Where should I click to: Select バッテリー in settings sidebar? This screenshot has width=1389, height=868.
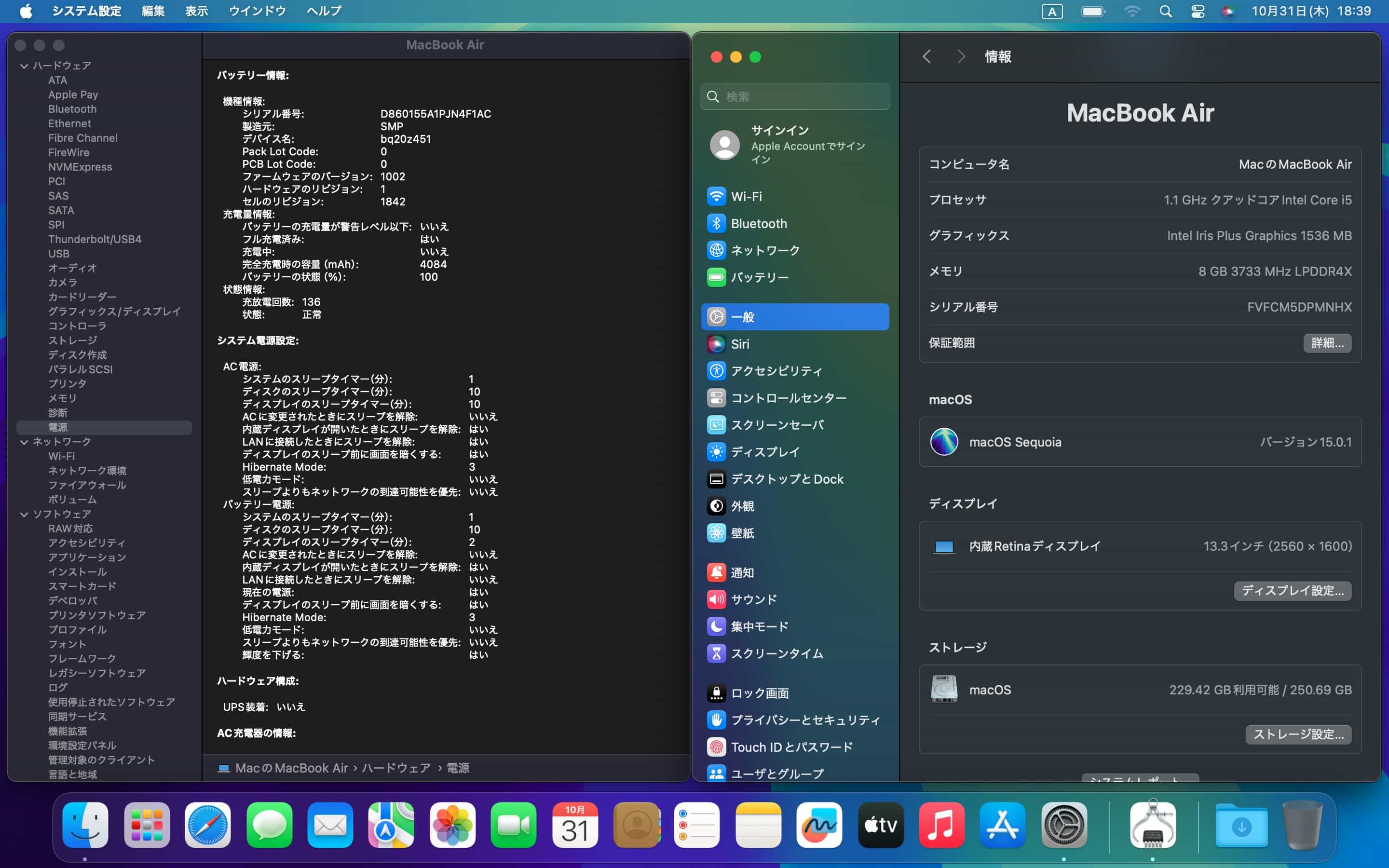click(759, 277)
